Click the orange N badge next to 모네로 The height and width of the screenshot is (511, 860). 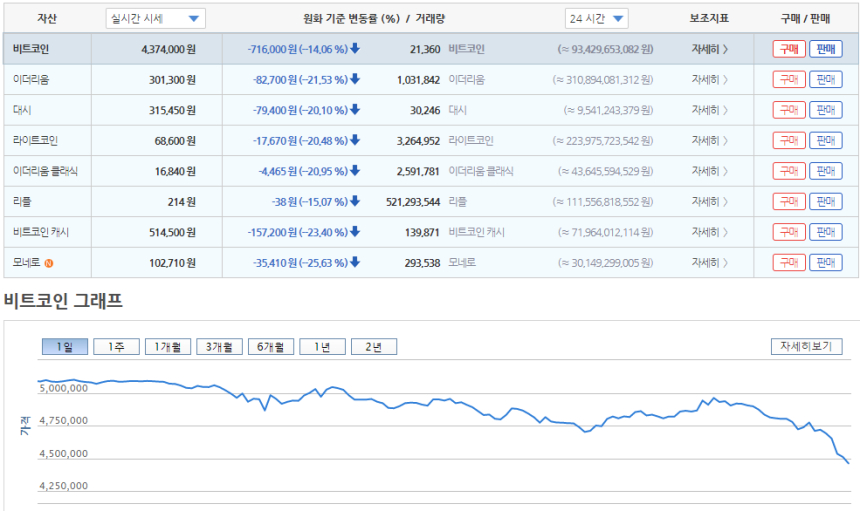(49, 263)
